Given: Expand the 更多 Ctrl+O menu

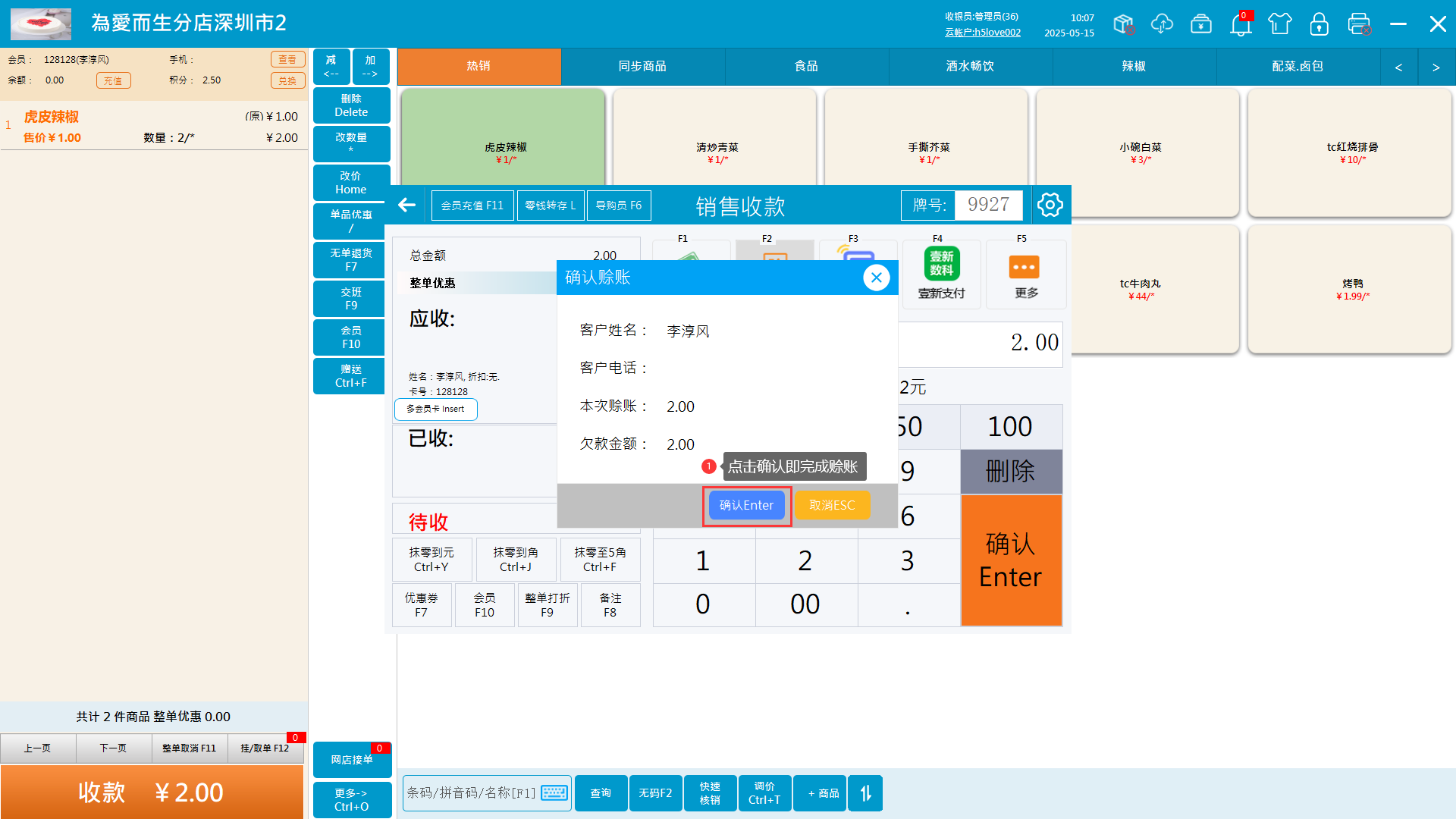Looking at the screenshot, I should (352, 799).
